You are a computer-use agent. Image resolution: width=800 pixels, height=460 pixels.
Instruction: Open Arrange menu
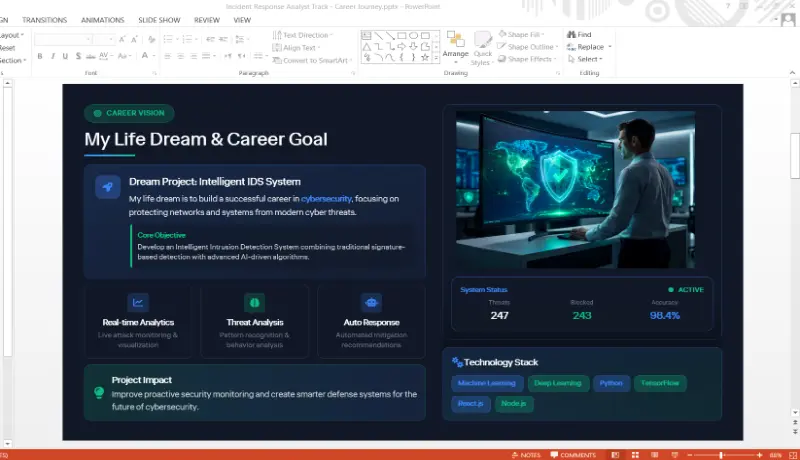click(x=456, y=47)
